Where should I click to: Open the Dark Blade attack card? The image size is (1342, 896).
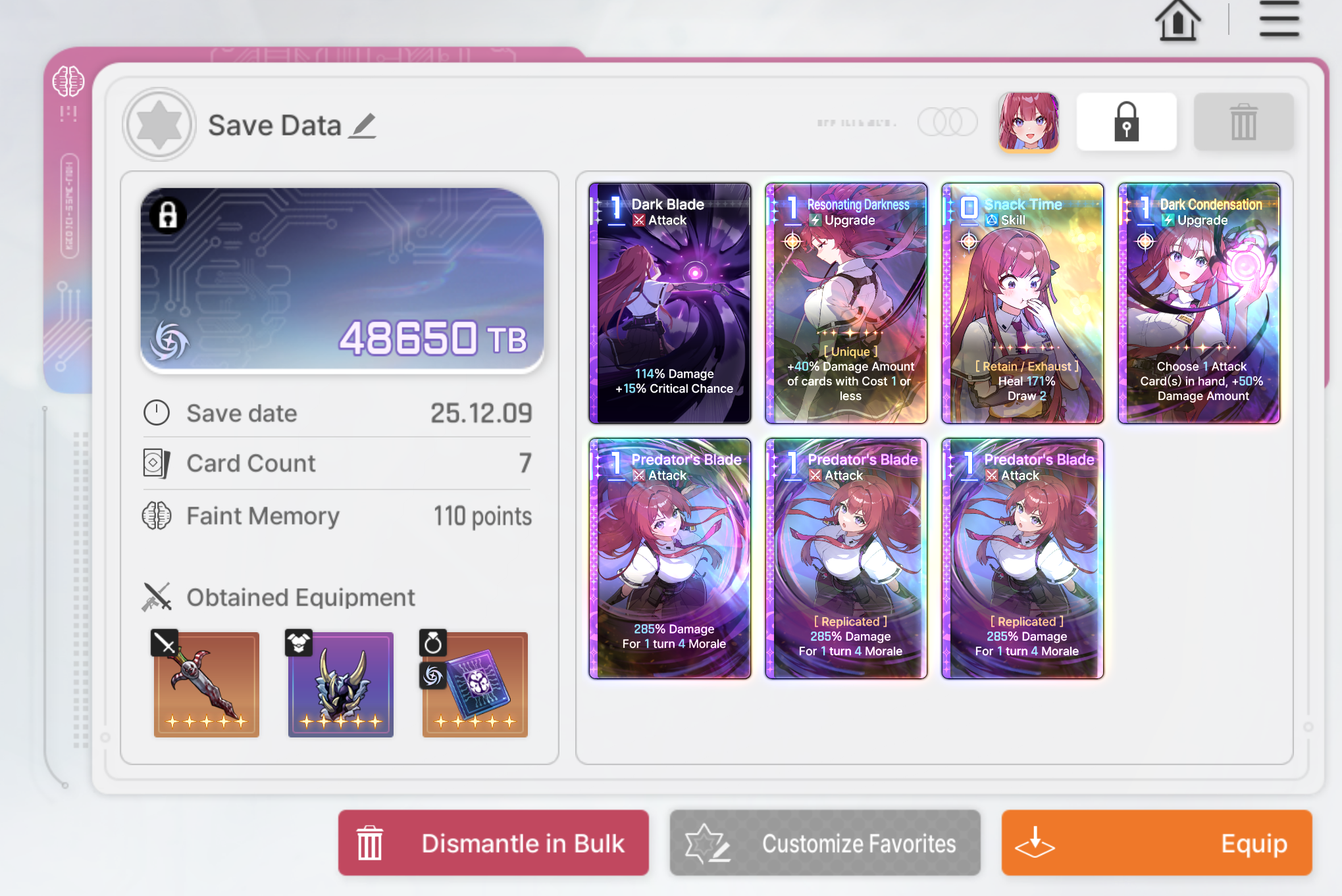tap(670, 303)
